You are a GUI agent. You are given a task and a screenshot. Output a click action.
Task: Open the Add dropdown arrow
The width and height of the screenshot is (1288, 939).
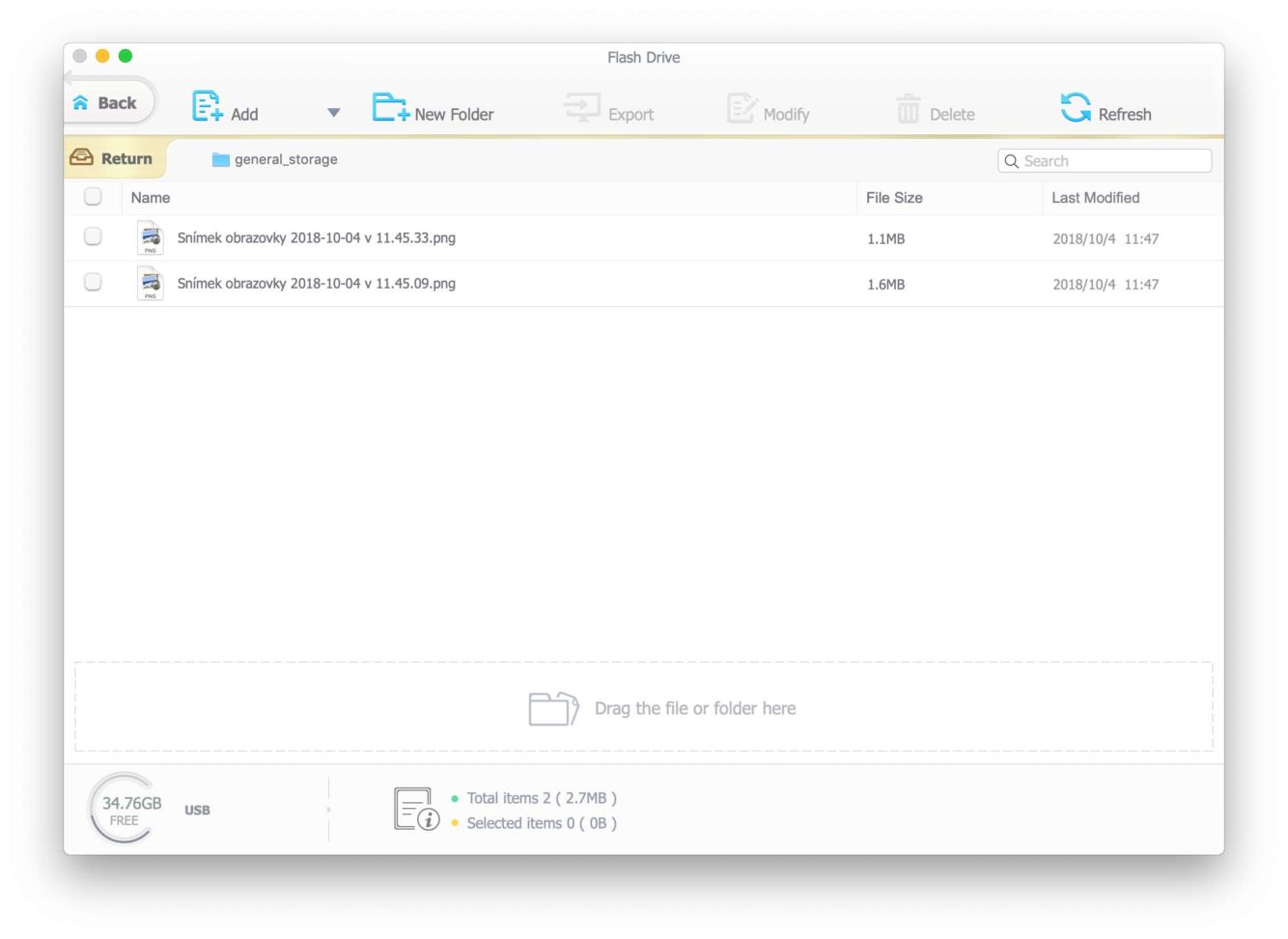click(x=334, y=113)
